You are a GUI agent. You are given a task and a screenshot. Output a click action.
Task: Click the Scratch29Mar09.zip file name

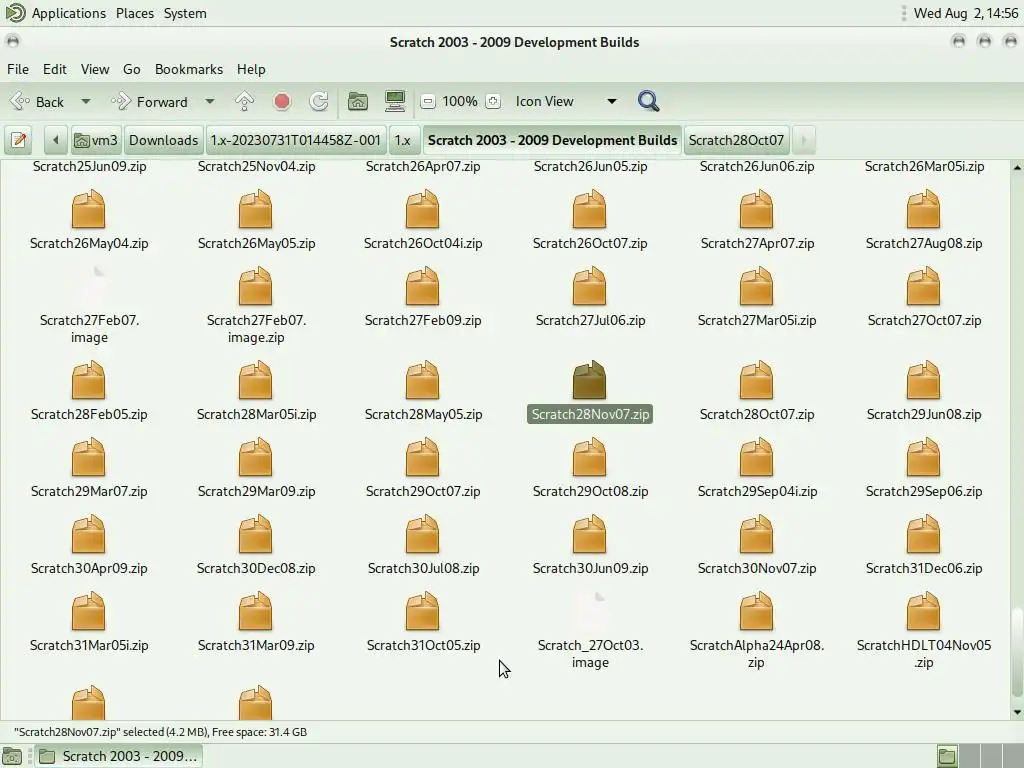click(x=256, y=491)
